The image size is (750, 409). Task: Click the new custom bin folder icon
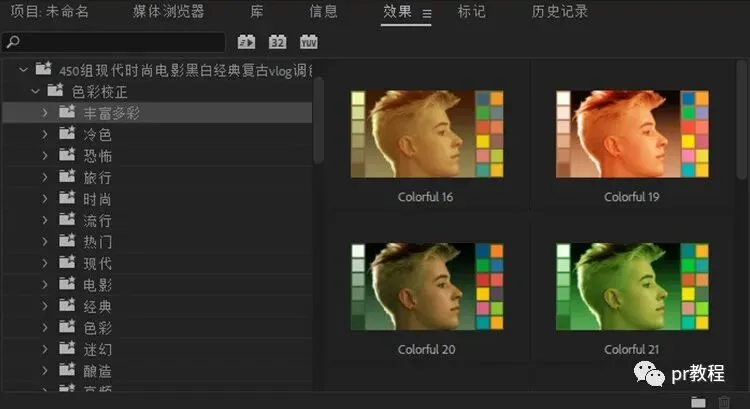click(698, 402)
